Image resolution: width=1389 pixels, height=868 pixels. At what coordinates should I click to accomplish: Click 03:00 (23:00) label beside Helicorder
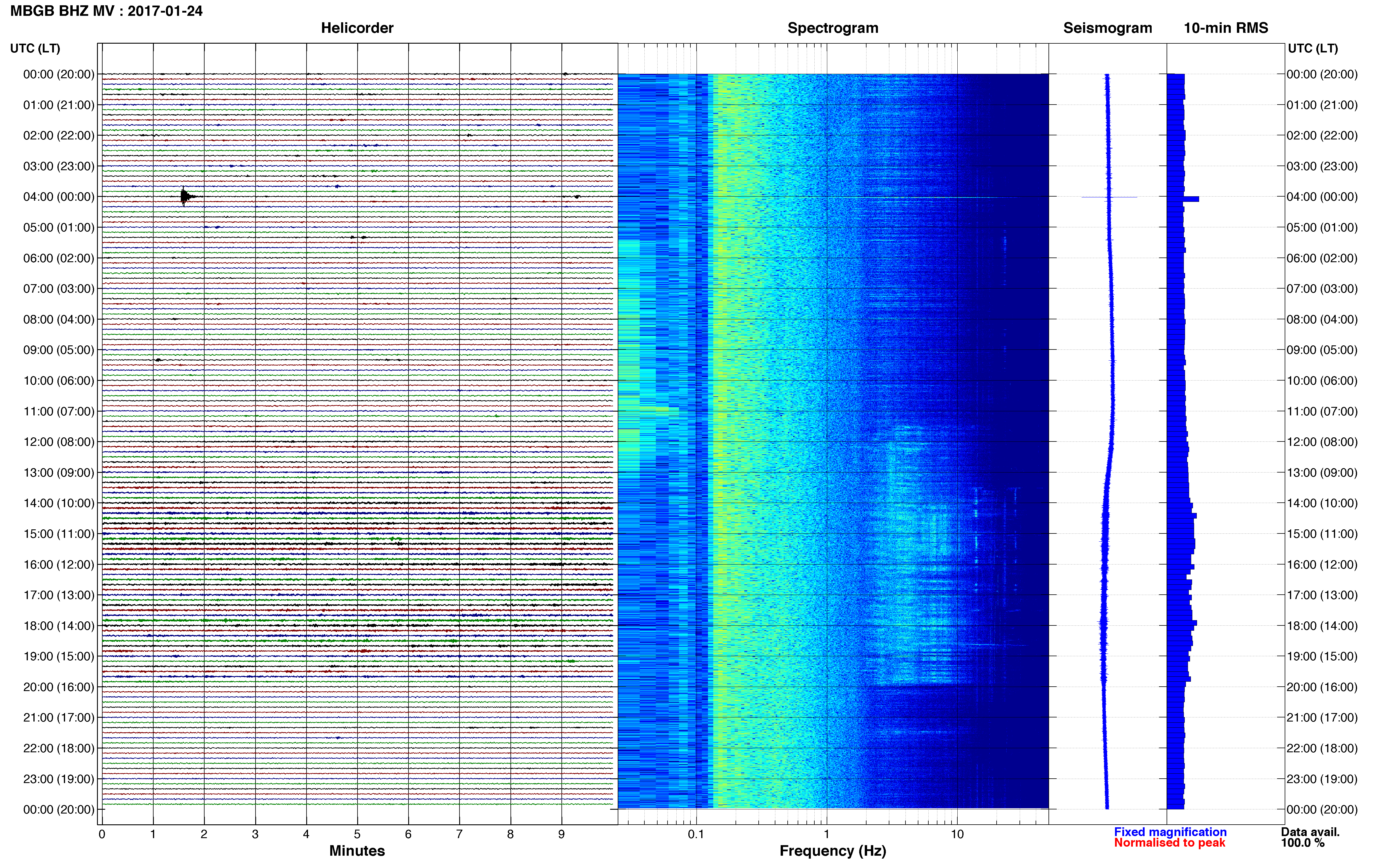coord(59,166)
